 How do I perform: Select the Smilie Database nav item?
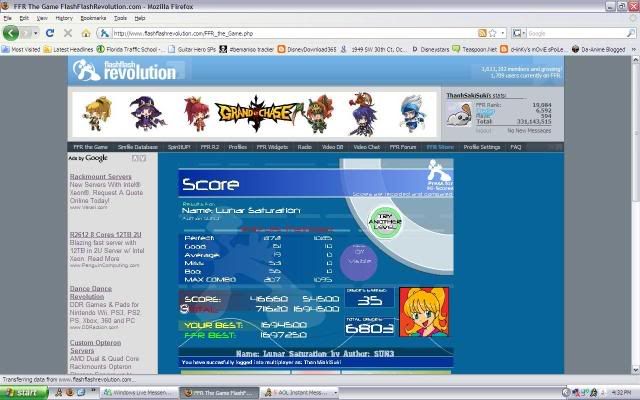click(137, 147)
